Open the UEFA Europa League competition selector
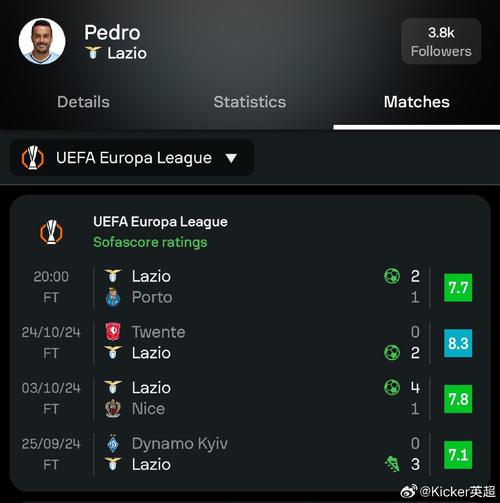 pyautogui.click(x=132, y=158)
